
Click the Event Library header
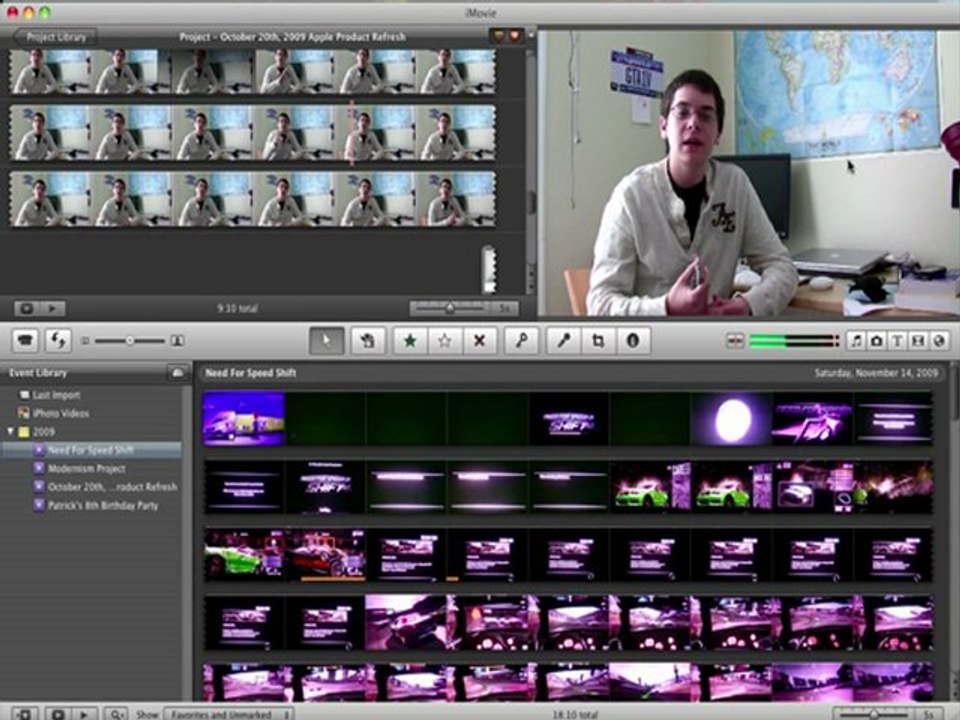[x=38, y=372]
